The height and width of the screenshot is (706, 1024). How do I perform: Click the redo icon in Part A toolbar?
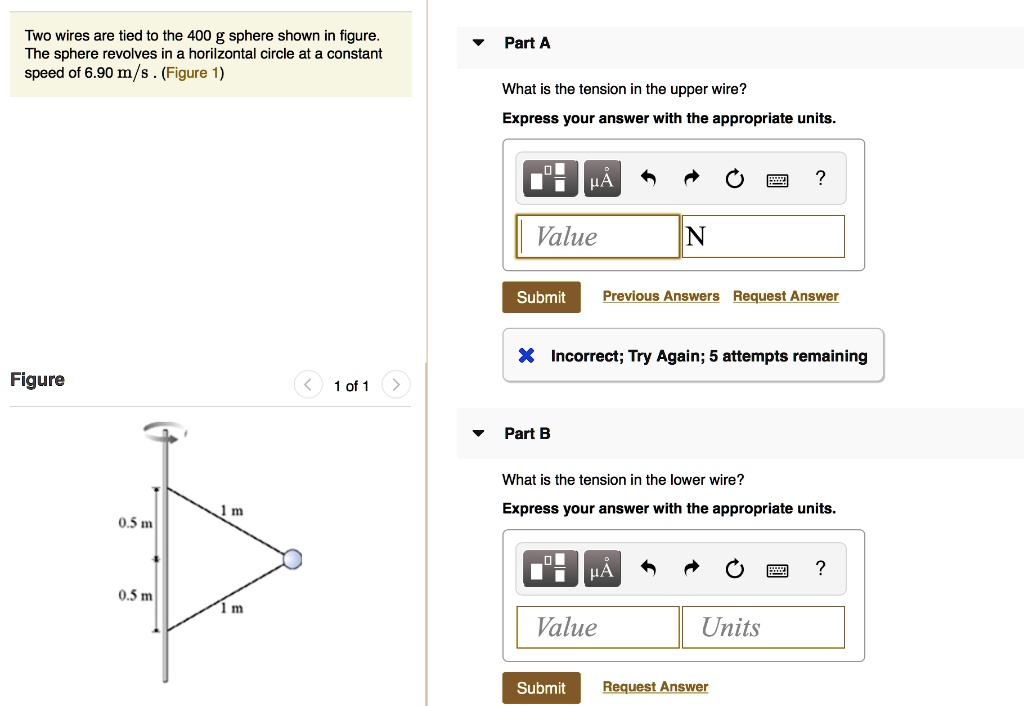691,178
